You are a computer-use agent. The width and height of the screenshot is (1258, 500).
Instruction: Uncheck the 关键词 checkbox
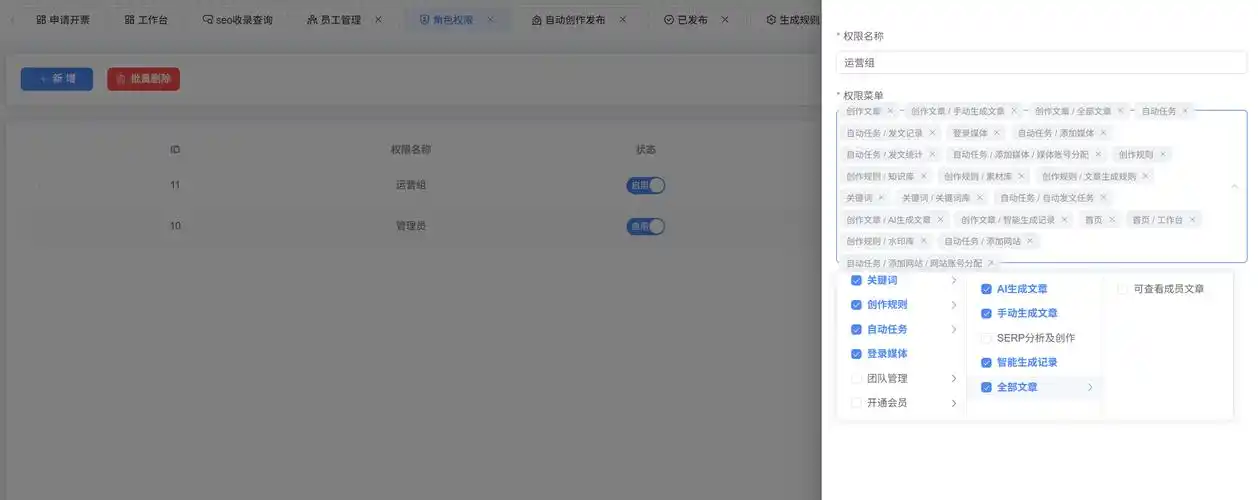click(x=856, y=281)
